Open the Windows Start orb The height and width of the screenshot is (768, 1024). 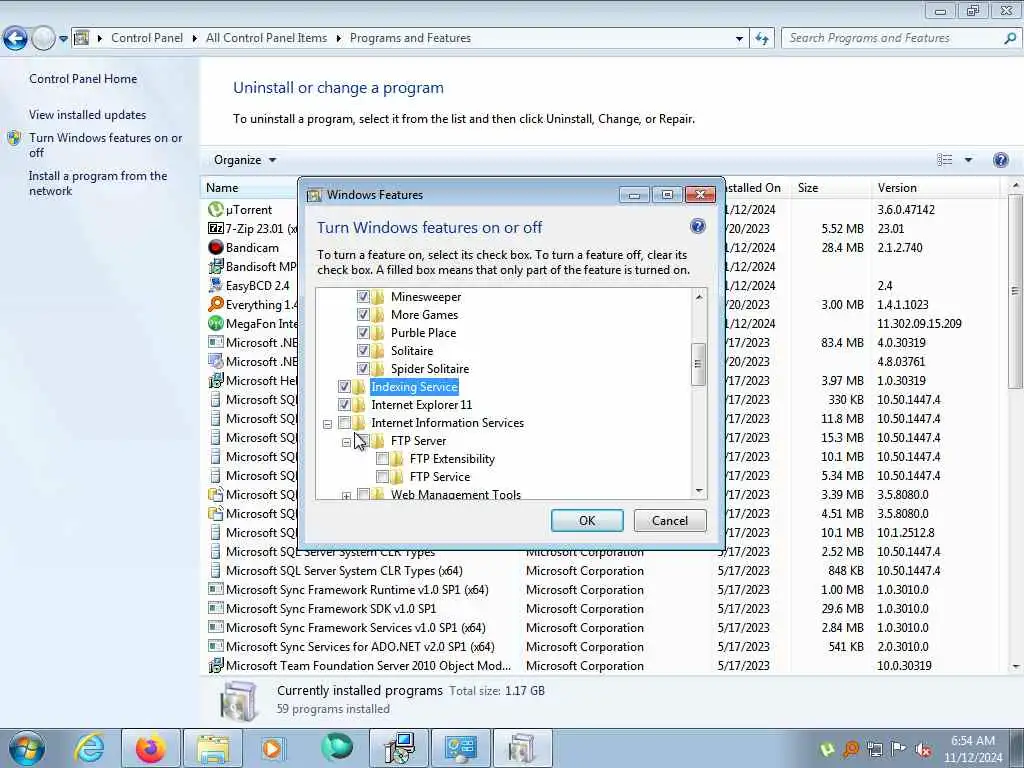(x=27, y=748)
